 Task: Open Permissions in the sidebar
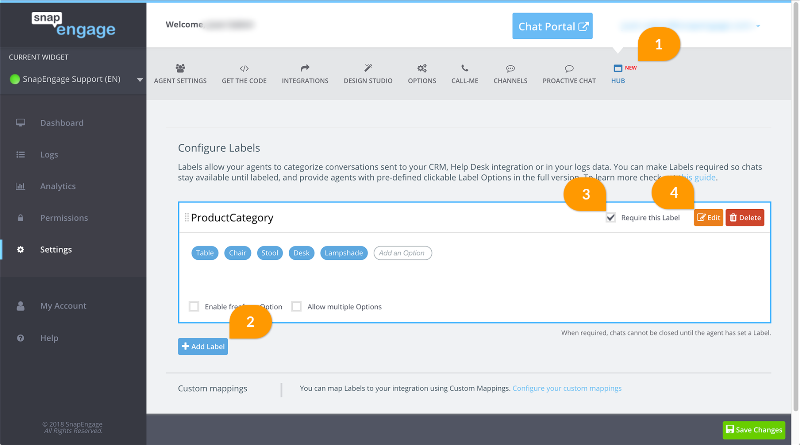(64, 218)
